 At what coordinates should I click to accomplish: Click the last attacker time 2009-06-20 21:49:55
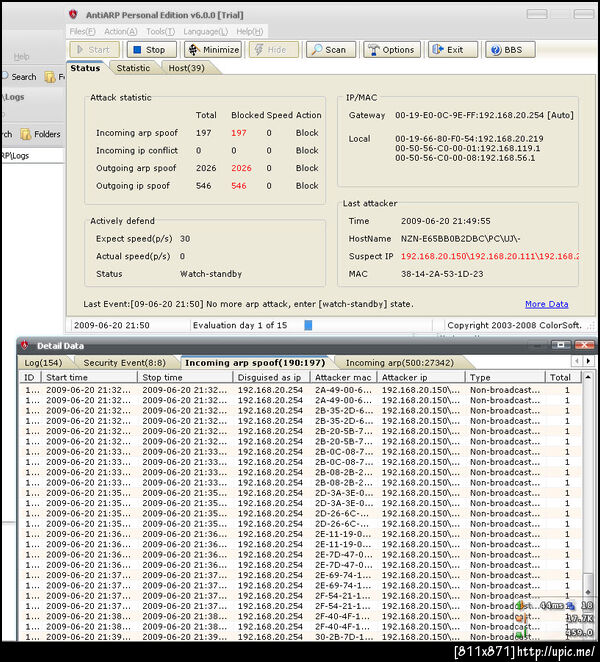(445, 221)
